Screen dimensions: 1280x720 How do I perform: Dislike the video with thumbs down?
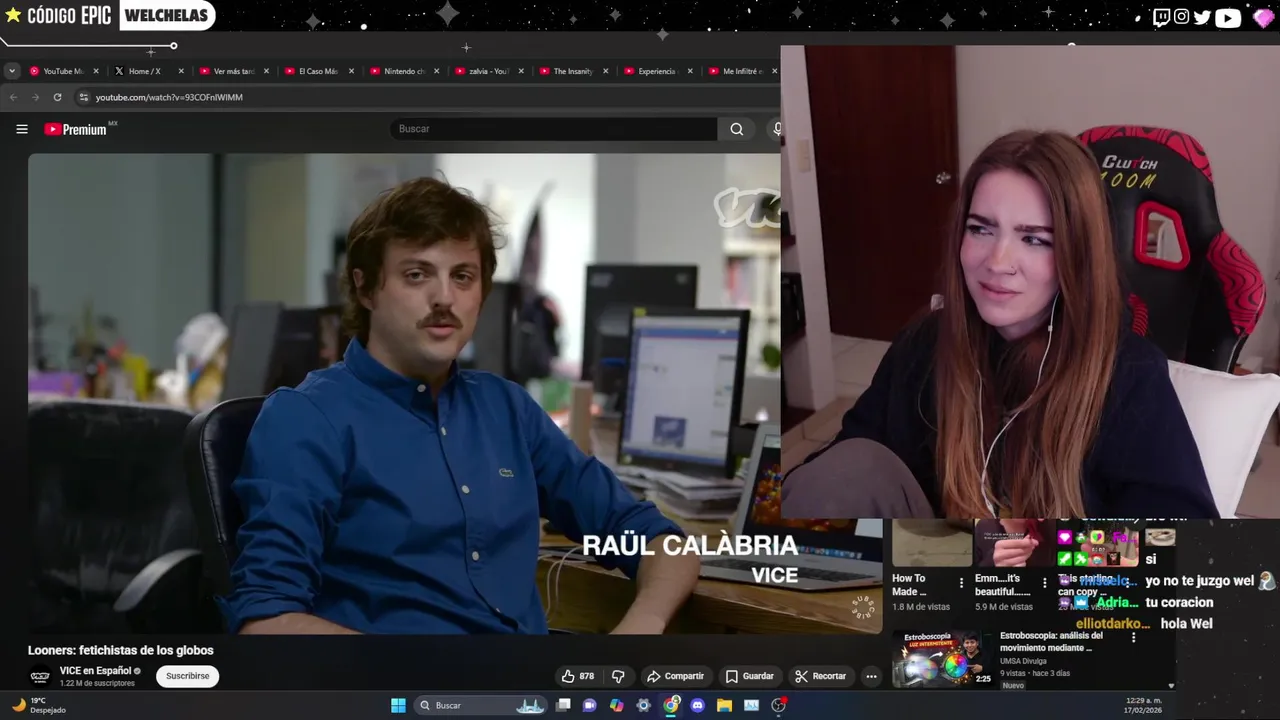coord(618,676)
